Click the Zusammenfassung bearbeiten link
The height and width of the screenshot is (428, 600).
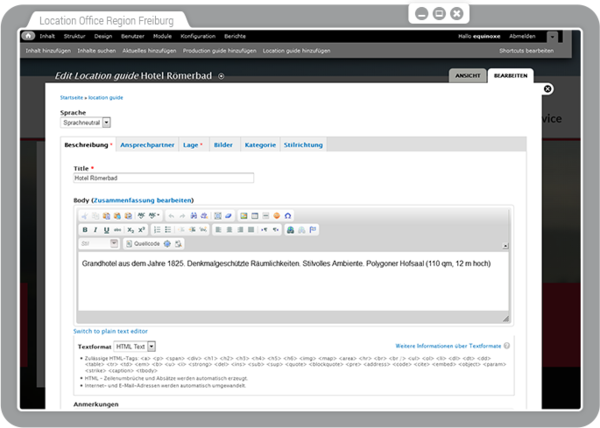[x=143, y=201]
